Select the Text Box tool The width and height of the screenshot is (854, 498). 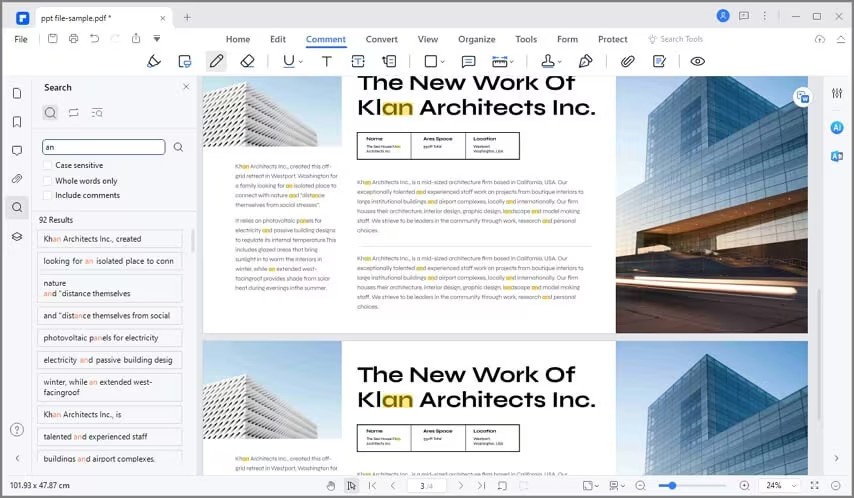point(358,62)
